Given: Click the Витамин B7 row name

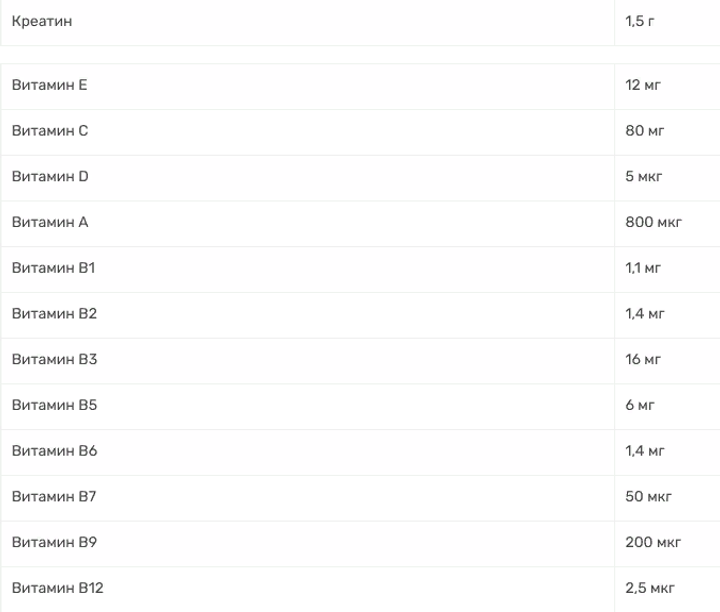Looking at the screenshot, I should click(54, 497).
